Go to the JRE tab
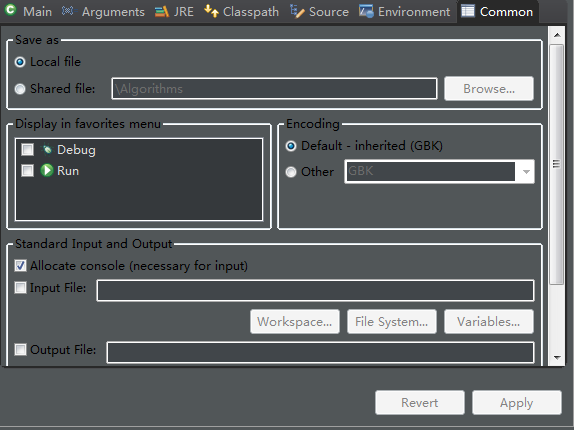This screenshot has width=574, height=430. coord(175,12)
